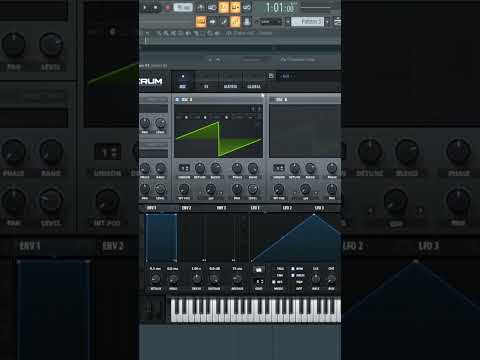The height and width of the screenshot is (360, 480).
Task: Click the Serum preset name field
Action: [x=307, y=76]
